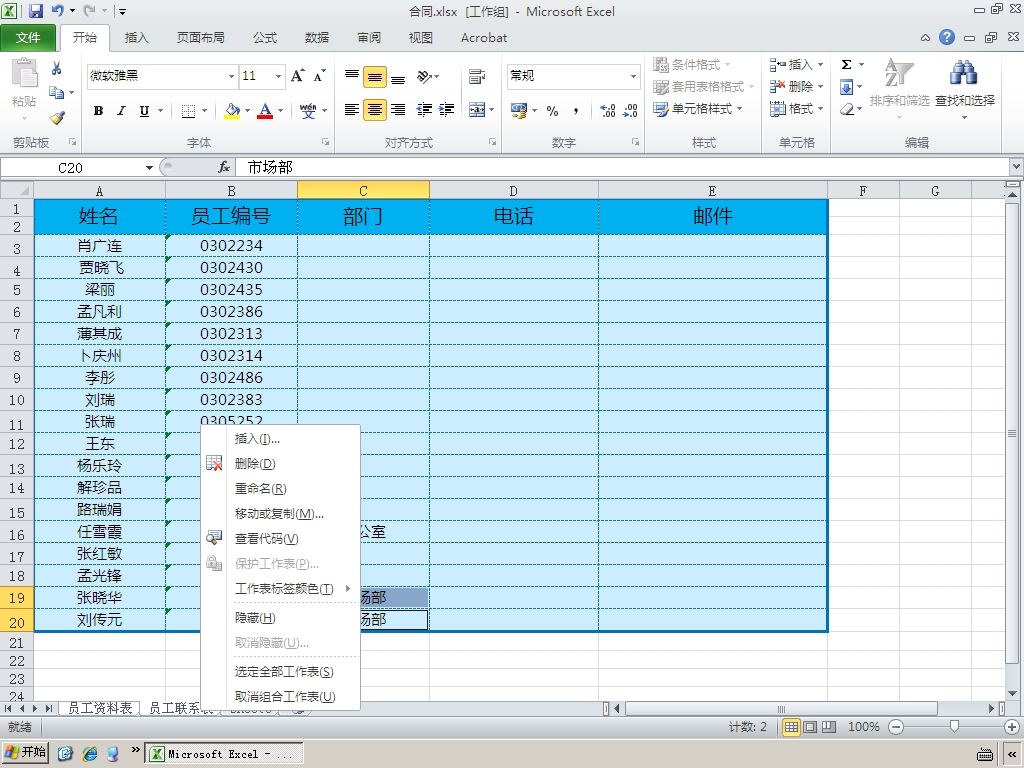Click the Insert Function fx icon
The width and height of the screenshot is (1024, 768).
[224, 167]
